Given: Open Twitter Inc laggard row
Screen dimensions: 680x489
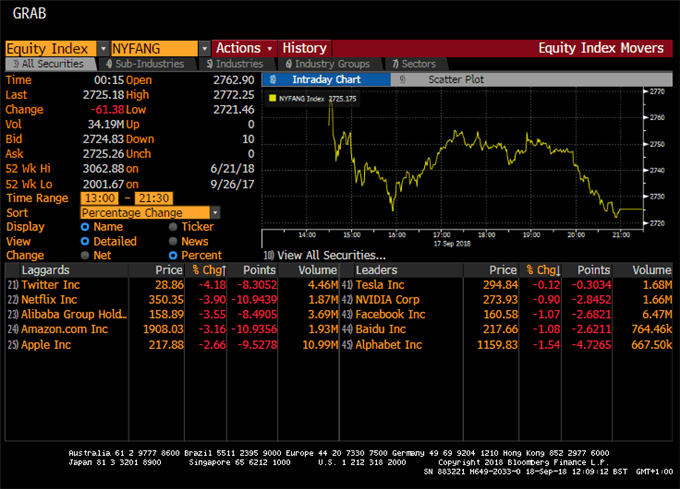Looking at the screenshot, I should tap(172, 285).
